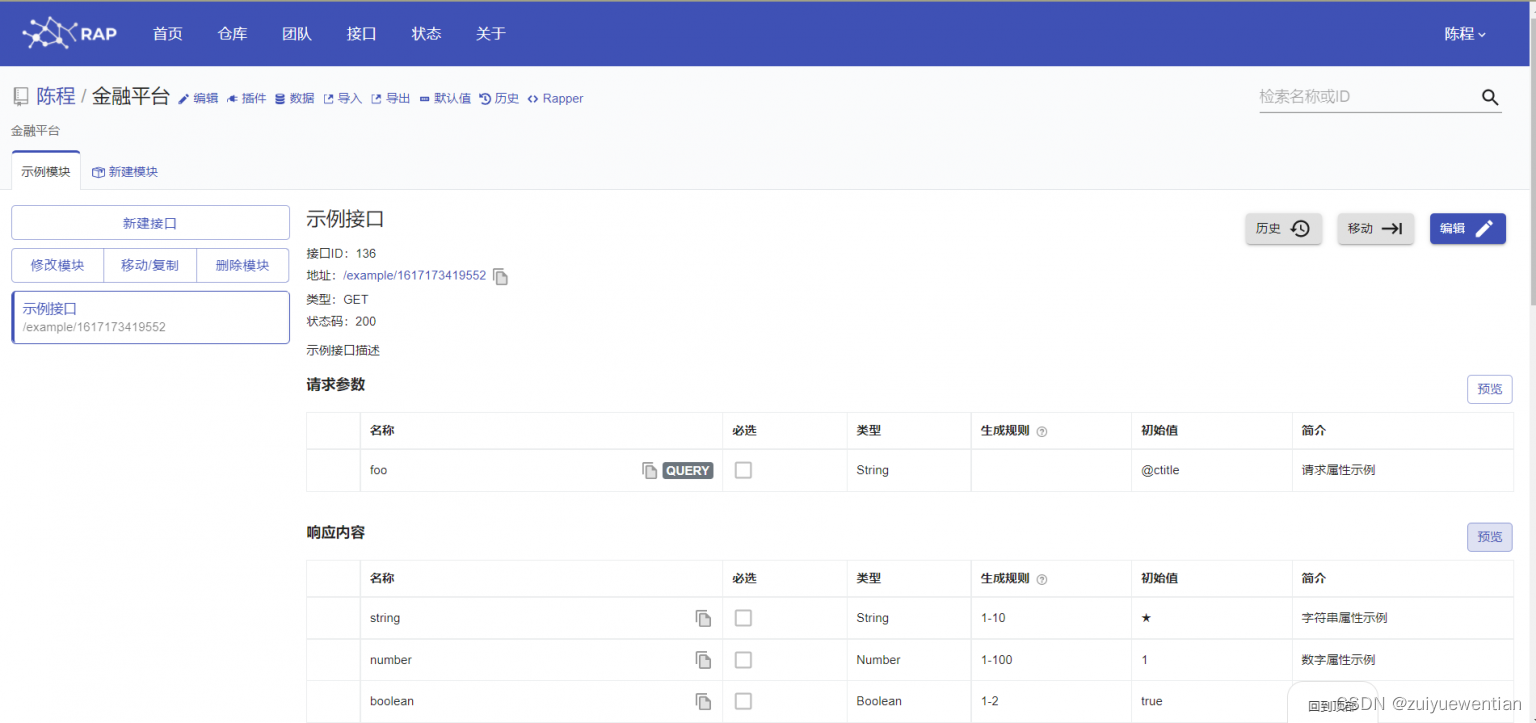Open the 陈程 user dropdown menu

click(1464, 32)
